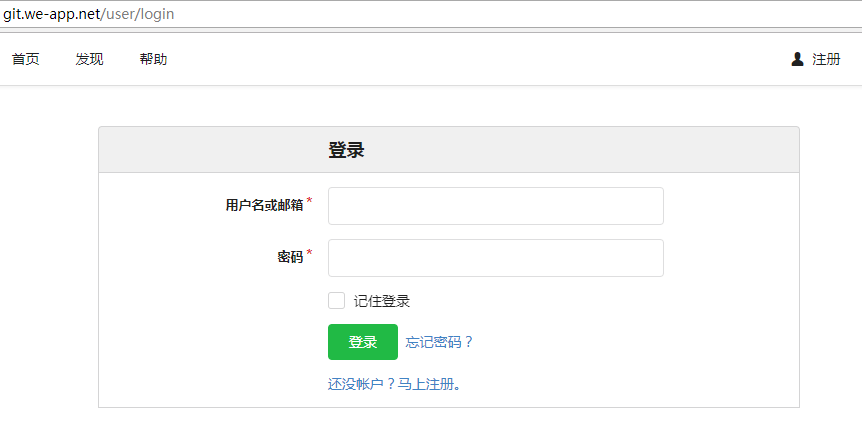Image resolution: width=862 pixels, height=429 pixels.
Task: Click the 登录 panel header title
Action: click(346, 150)
